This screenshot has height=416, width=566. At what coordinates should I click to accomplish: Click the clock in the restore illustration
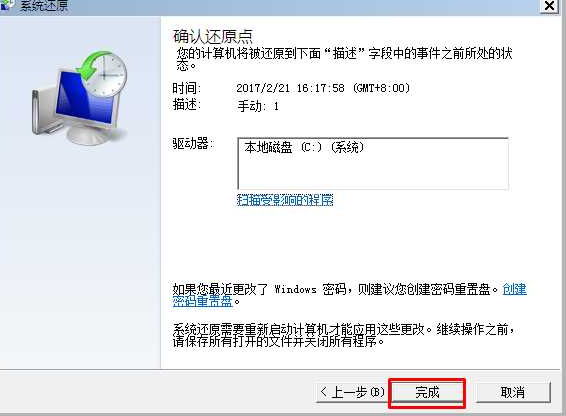[x=107, y=75]
